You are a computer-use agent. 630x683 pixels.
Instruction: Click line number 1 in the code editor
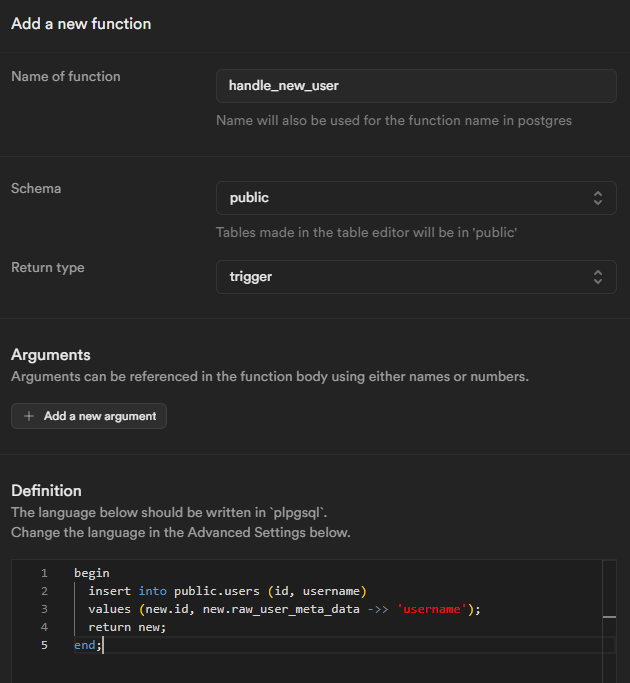(44, 573)
